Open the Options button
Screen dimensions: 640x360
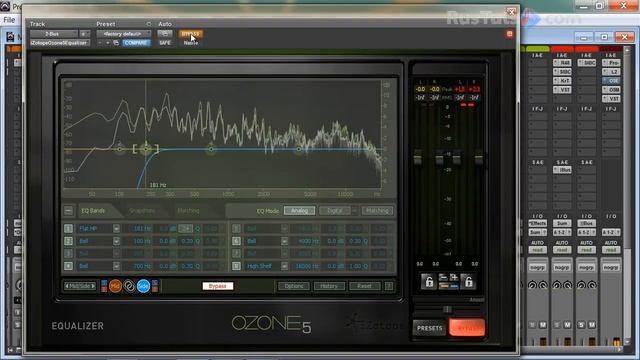(x=293, y=286)
